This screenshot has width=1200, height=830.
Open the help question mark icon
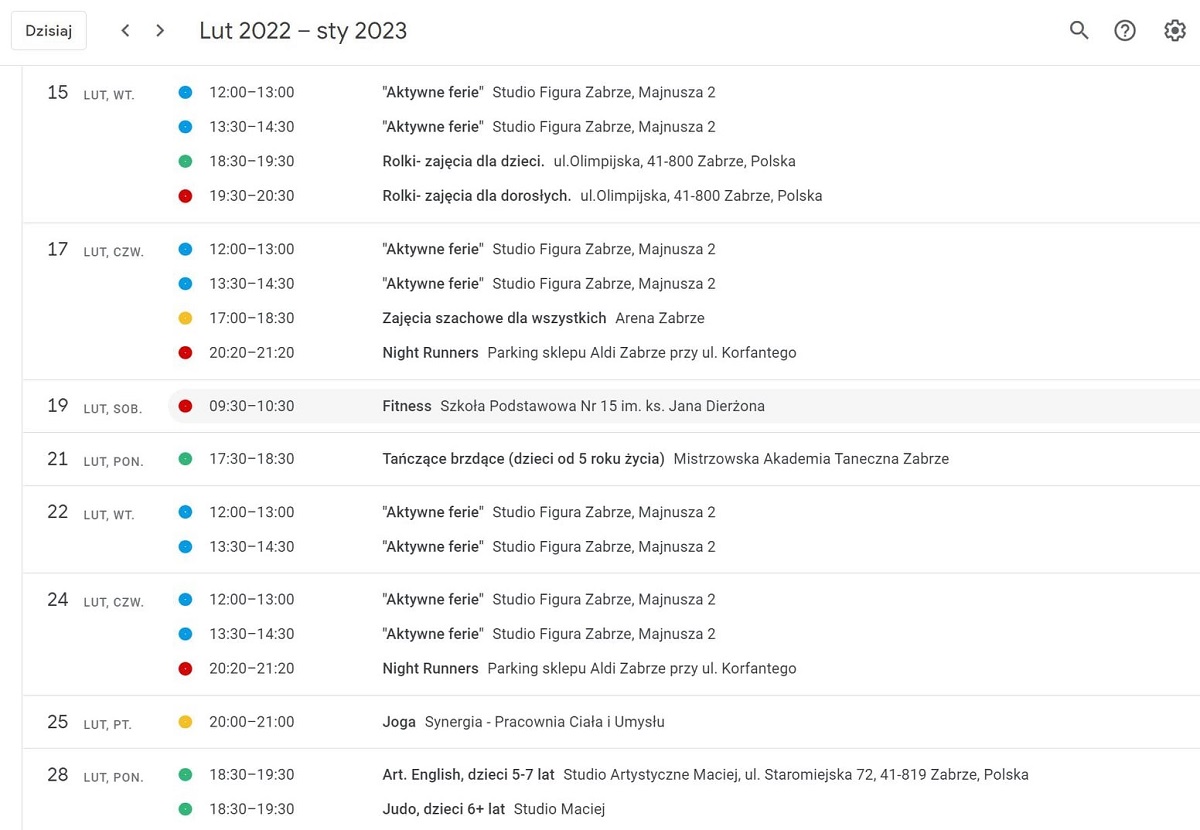click(1125, 31)
